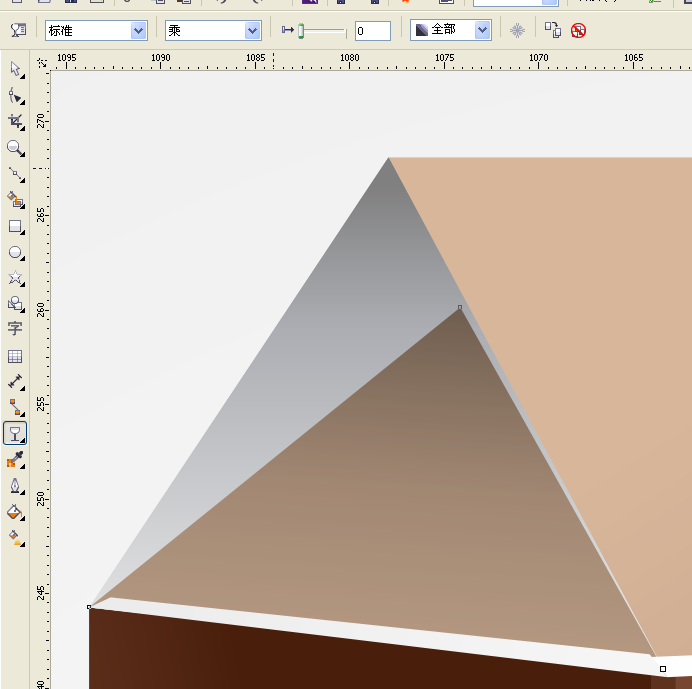This screenshot has width=692, height=689.
Task: Activate the Crop tool
Action: [15, 121]
